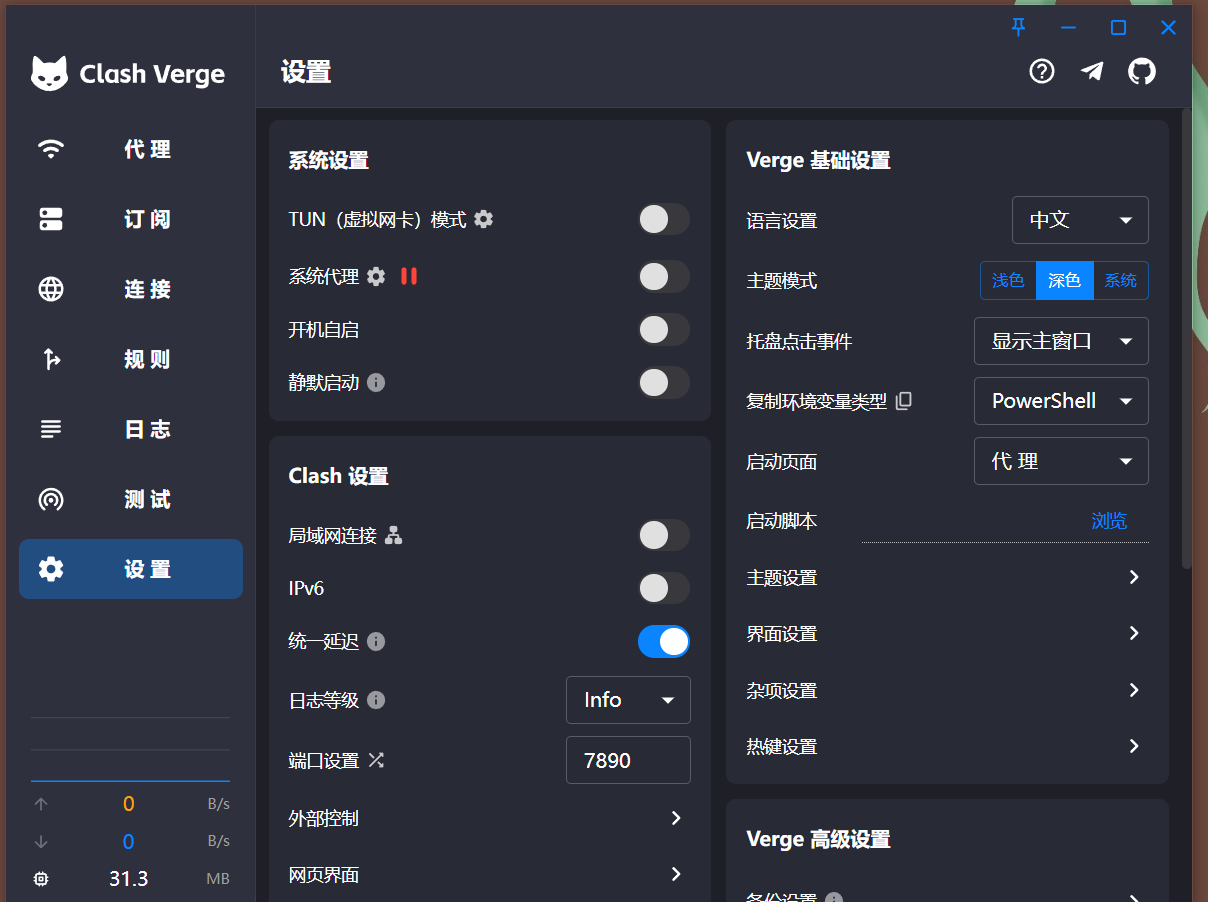The height and width of the screenshot is (902, 1208).
Task: Open system proxy settings gear
Action: (376, 276)
